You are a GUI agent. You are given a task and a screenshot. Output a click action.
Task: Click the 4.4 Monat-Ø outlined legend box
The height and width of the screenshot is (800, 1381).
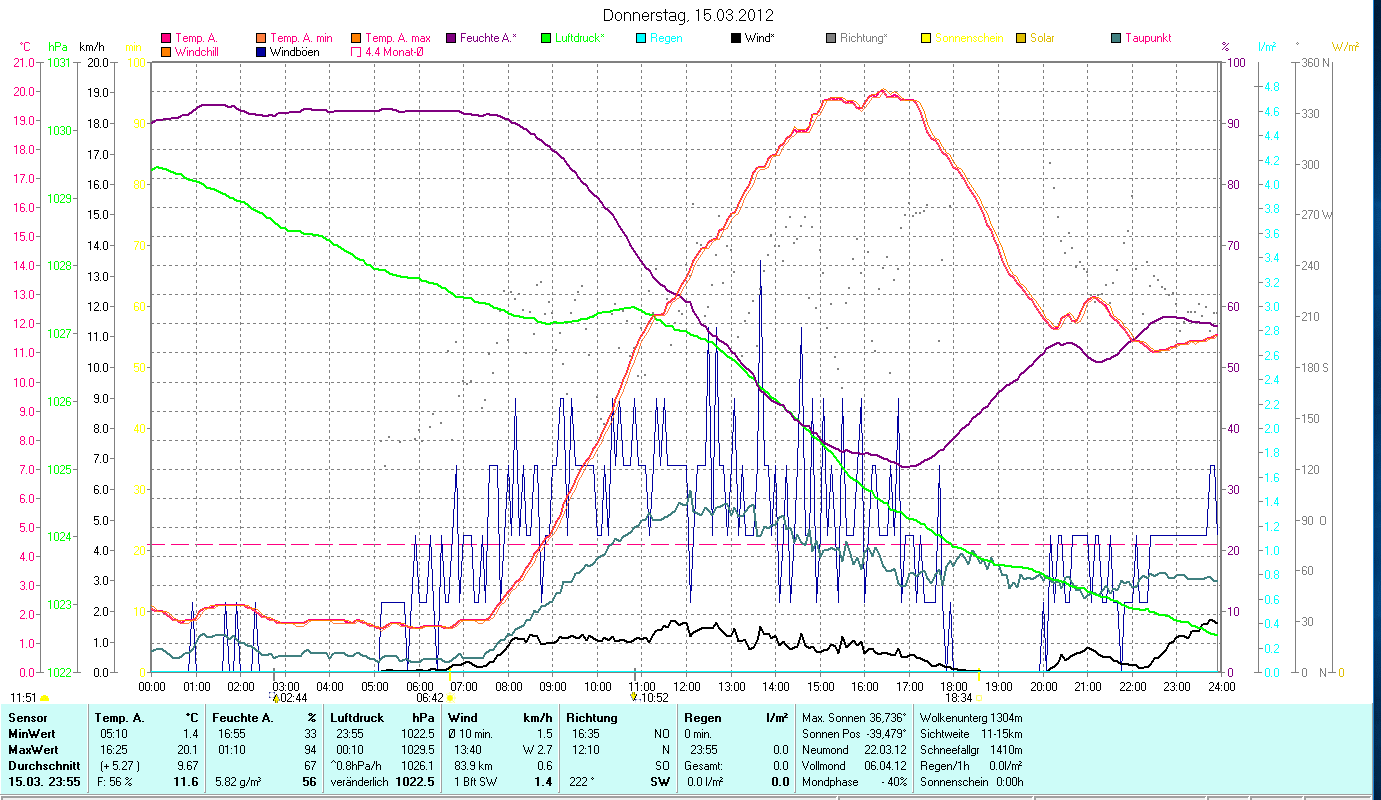[355, 52]
